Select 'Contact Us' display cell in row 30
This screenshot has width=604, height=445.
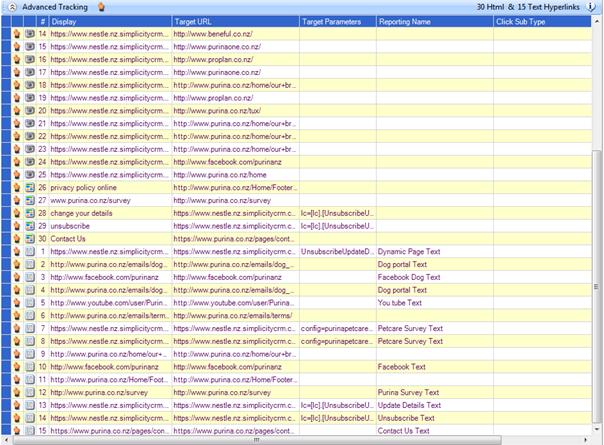click(111, 238)
